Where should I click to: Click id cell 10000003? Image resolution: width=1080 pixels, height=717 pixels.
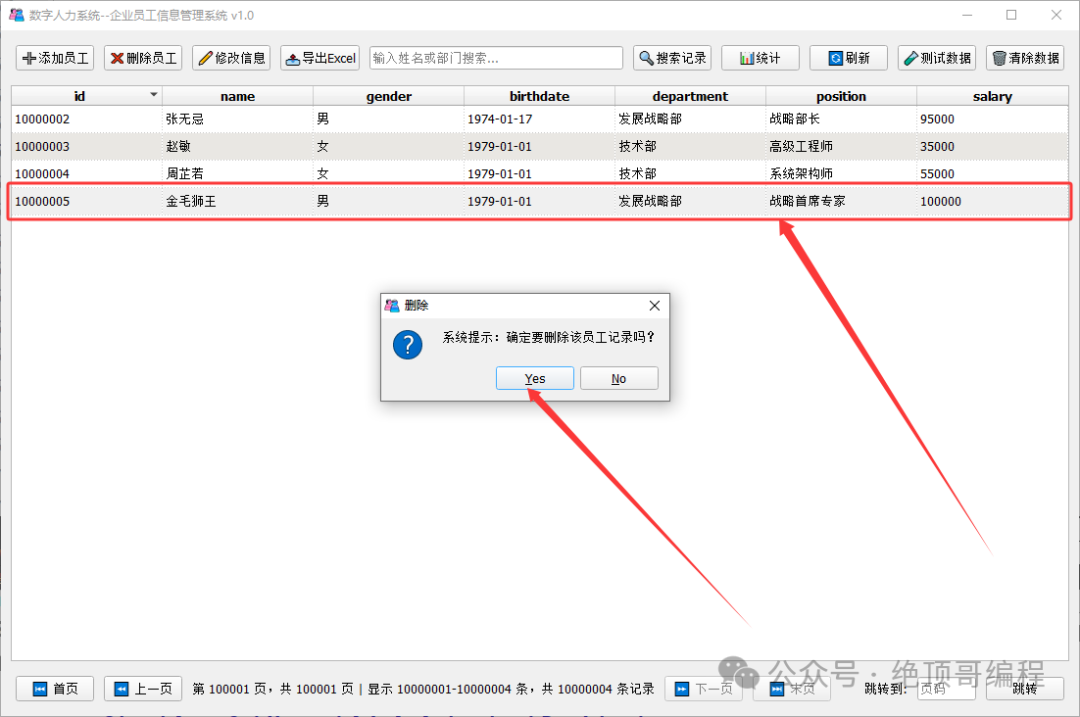[87, 147]
